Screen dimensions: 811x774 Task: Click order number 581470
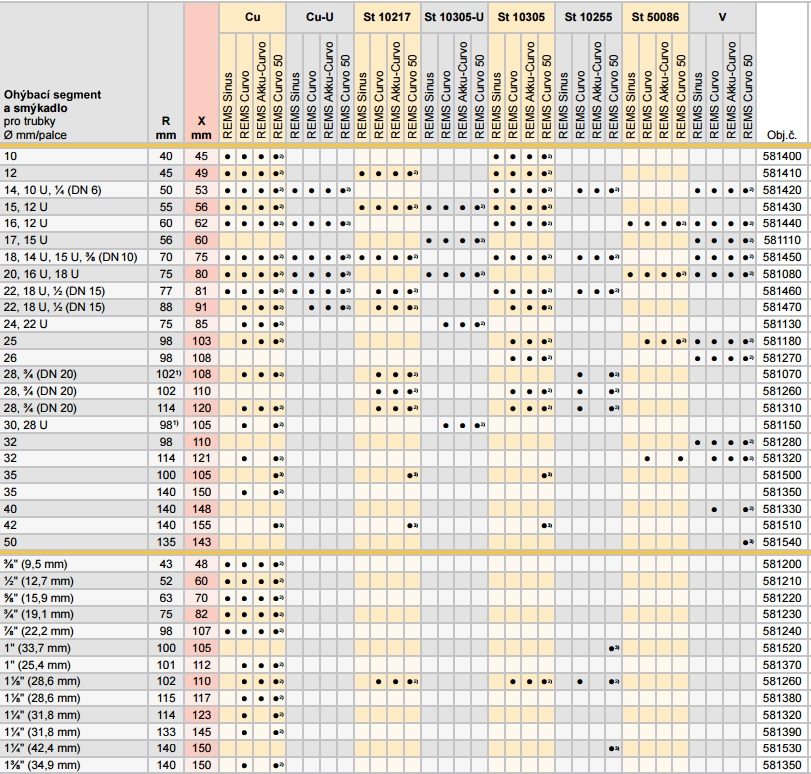[782, 307]
